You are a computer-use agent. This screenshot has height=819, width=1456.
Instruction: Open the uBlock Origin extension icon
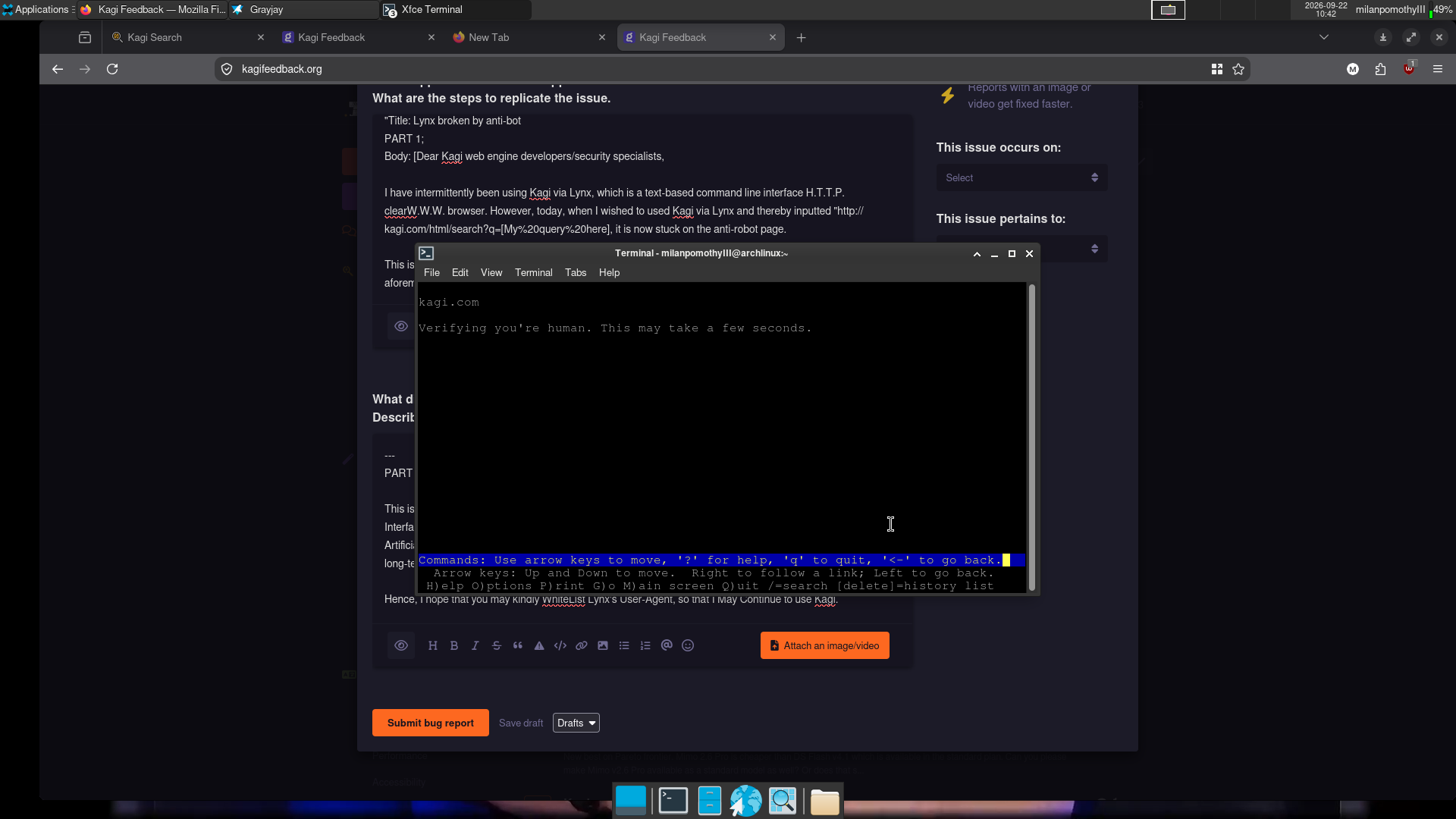point(1409,69)
